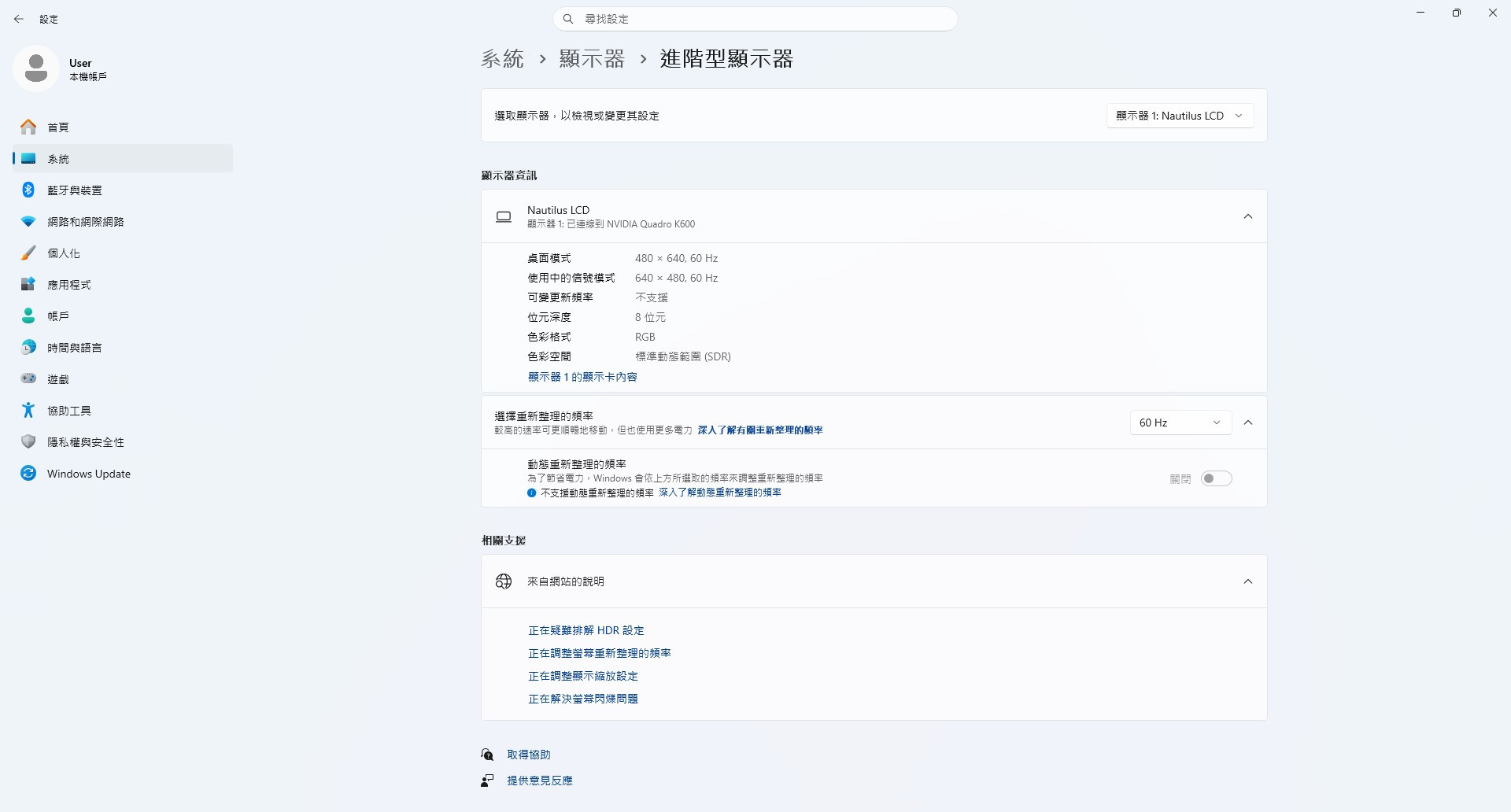The image size is (1511, 812).
Task: Click the 取得協助 link
Action: 529,755
